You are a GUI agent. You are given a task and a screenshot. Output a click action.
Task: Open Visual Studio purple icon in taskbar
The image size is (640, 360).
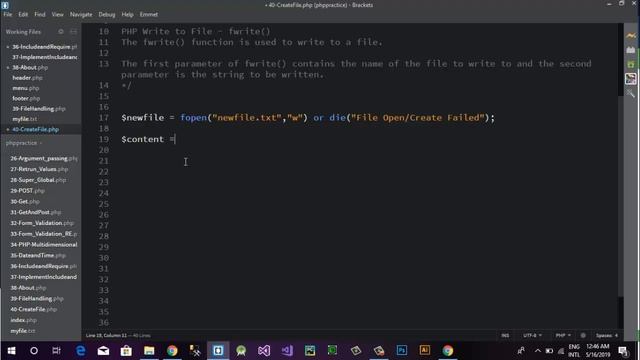[x=287, y=351]
